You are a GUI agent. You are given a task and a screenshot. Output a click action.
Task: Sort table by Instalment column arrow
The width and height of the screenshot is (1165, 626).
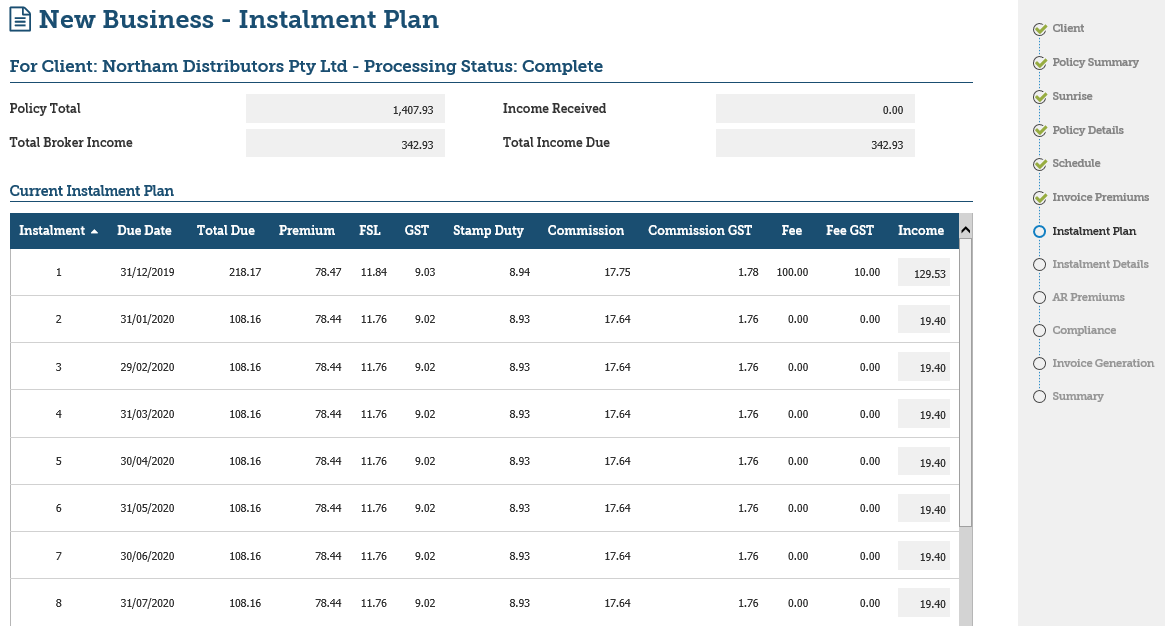click(94, 231)
